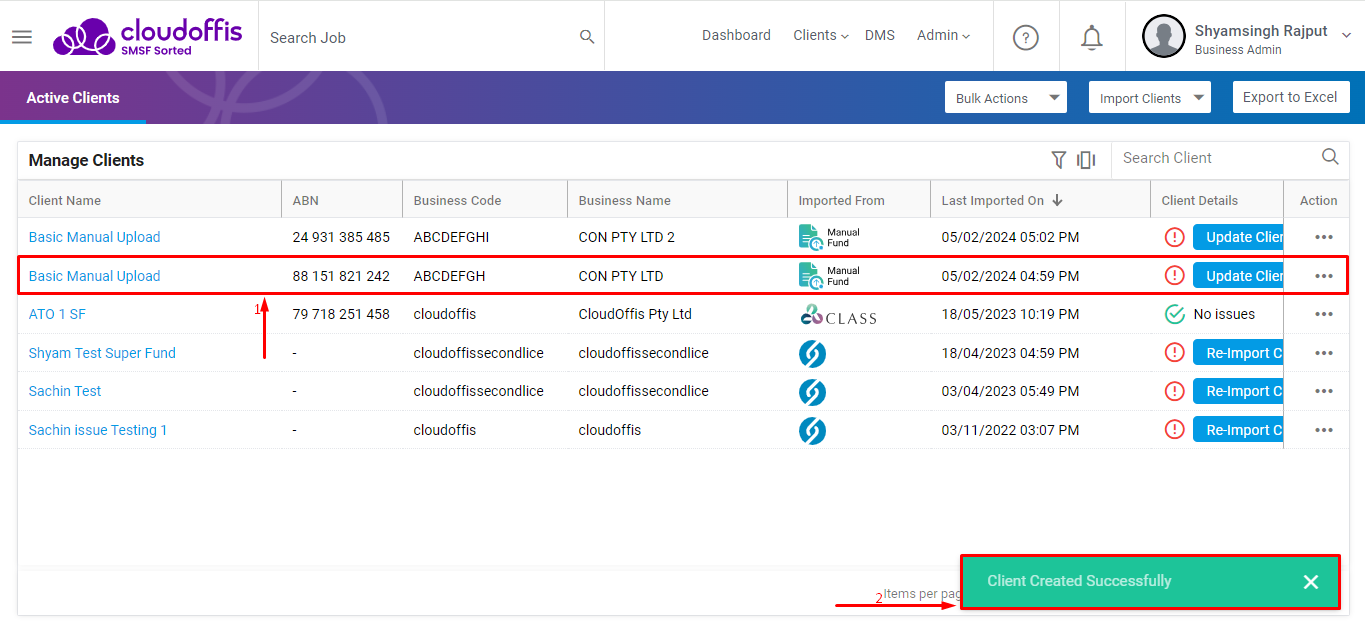Open the Sachin Test client link
The height and width of the screenshot is (633, 1365).
(65, 391)
